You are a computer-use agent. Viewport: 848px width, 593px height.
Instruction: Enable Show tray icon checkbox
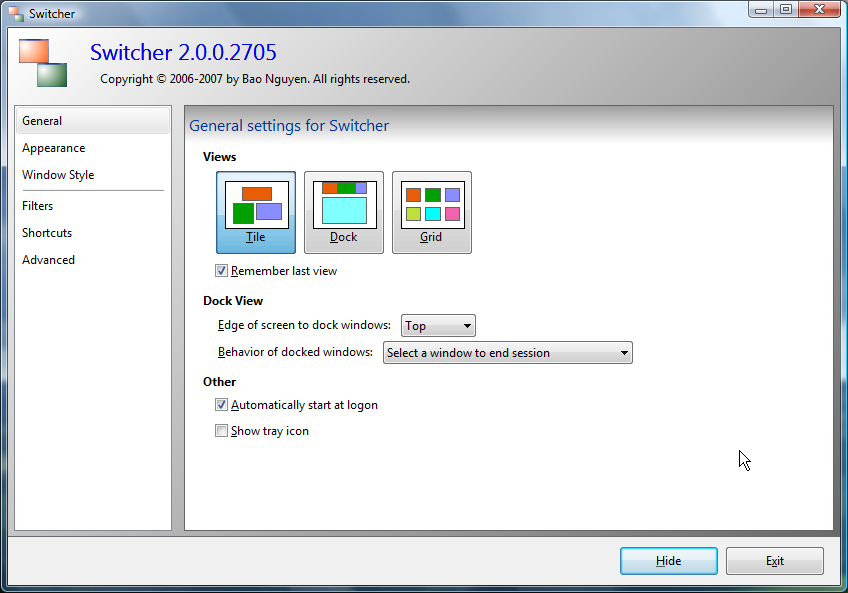[221, 431]
